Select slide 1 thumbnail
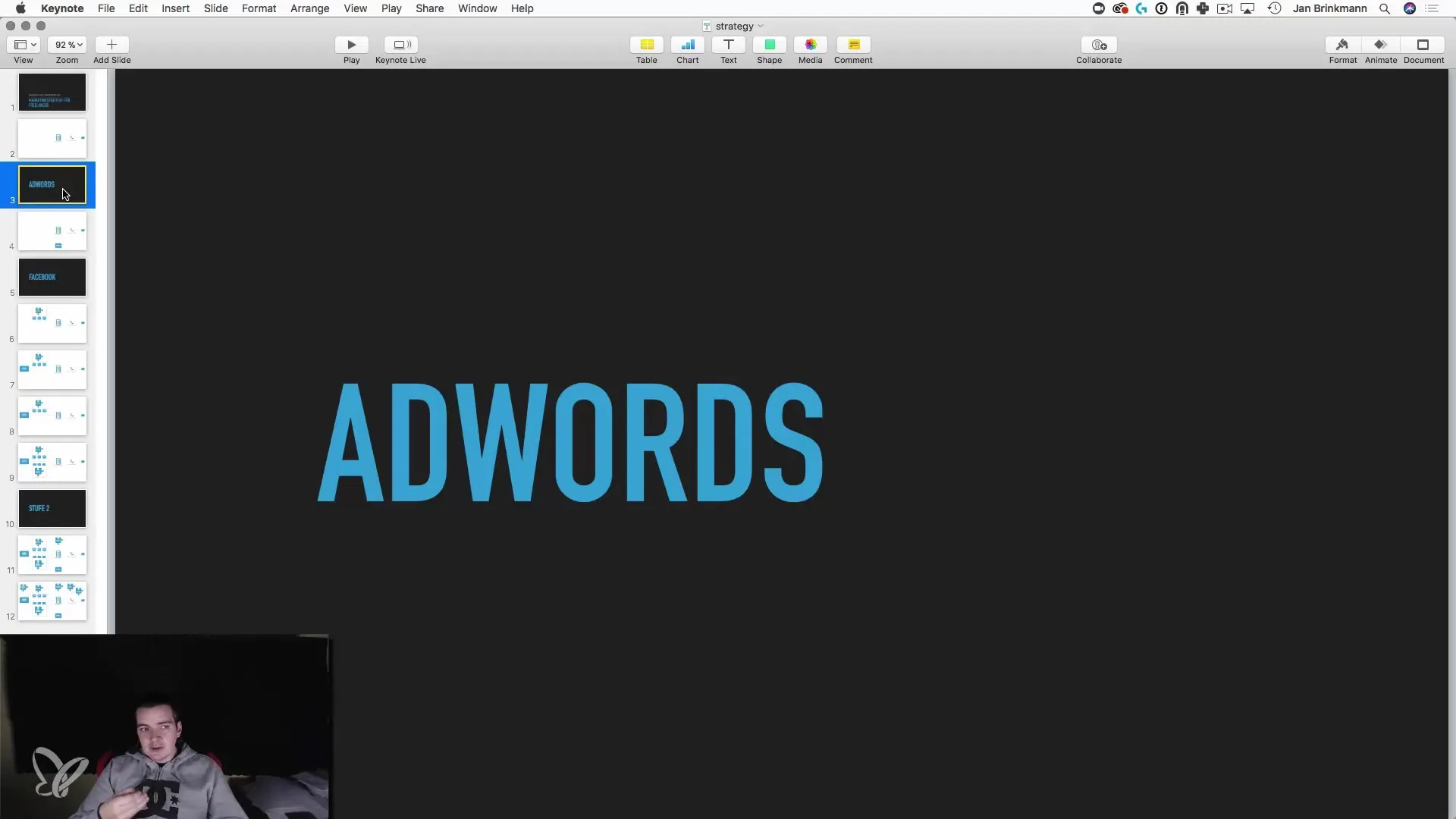 [52, 93]
